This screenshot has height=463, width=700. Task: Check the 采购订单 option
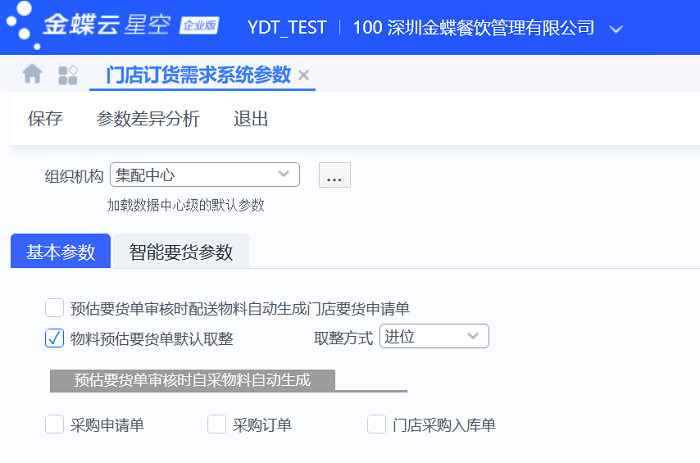coord(217,425)
